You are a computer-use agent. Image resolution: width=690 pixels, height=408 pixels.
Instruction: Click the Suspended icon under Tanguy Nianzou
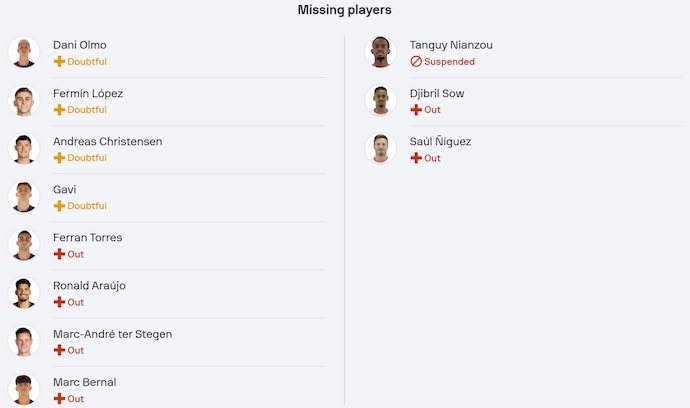click(416, 62)
